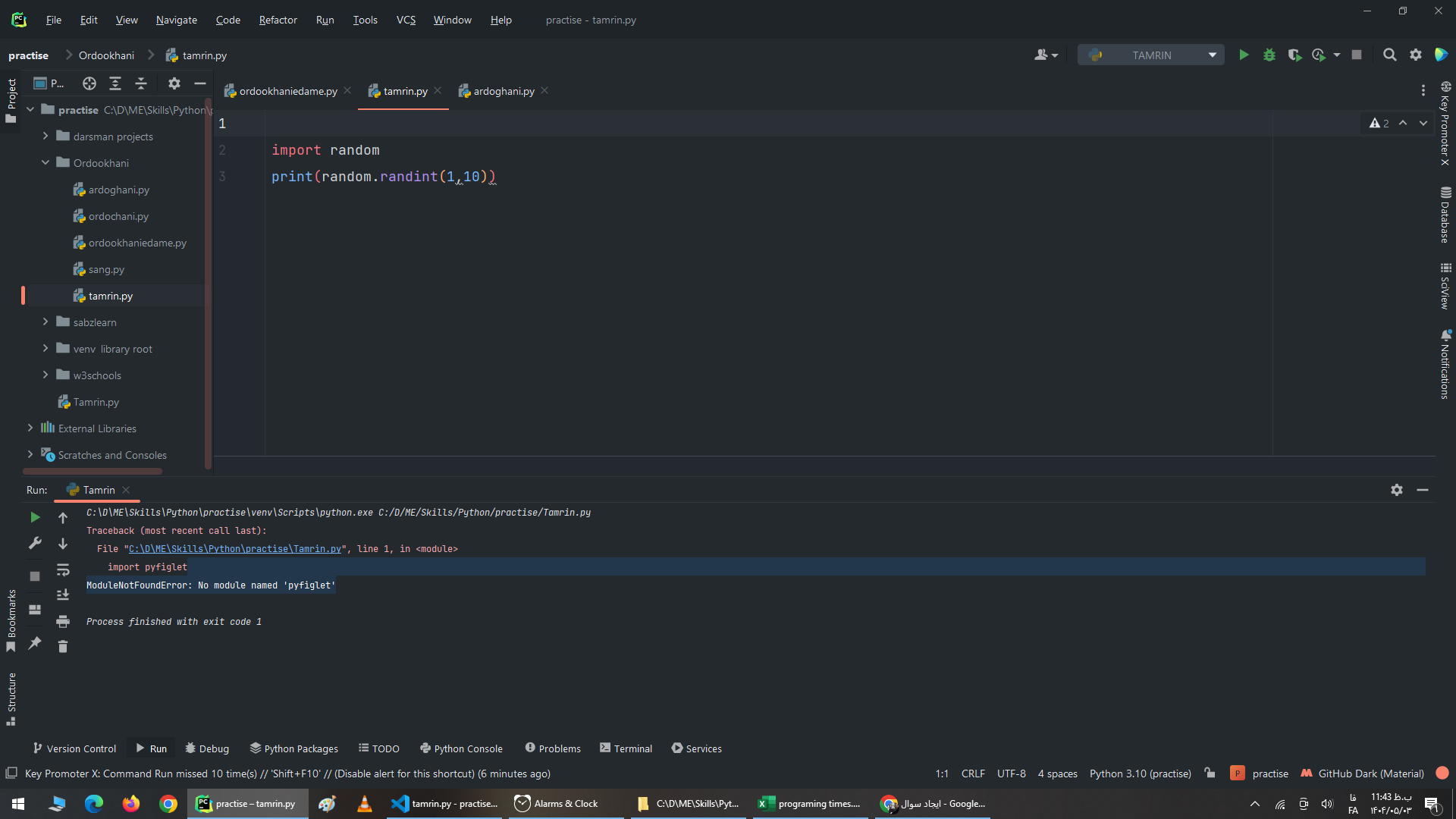
Task: Click the print icon in Run panel
Action: pos(63,621)
